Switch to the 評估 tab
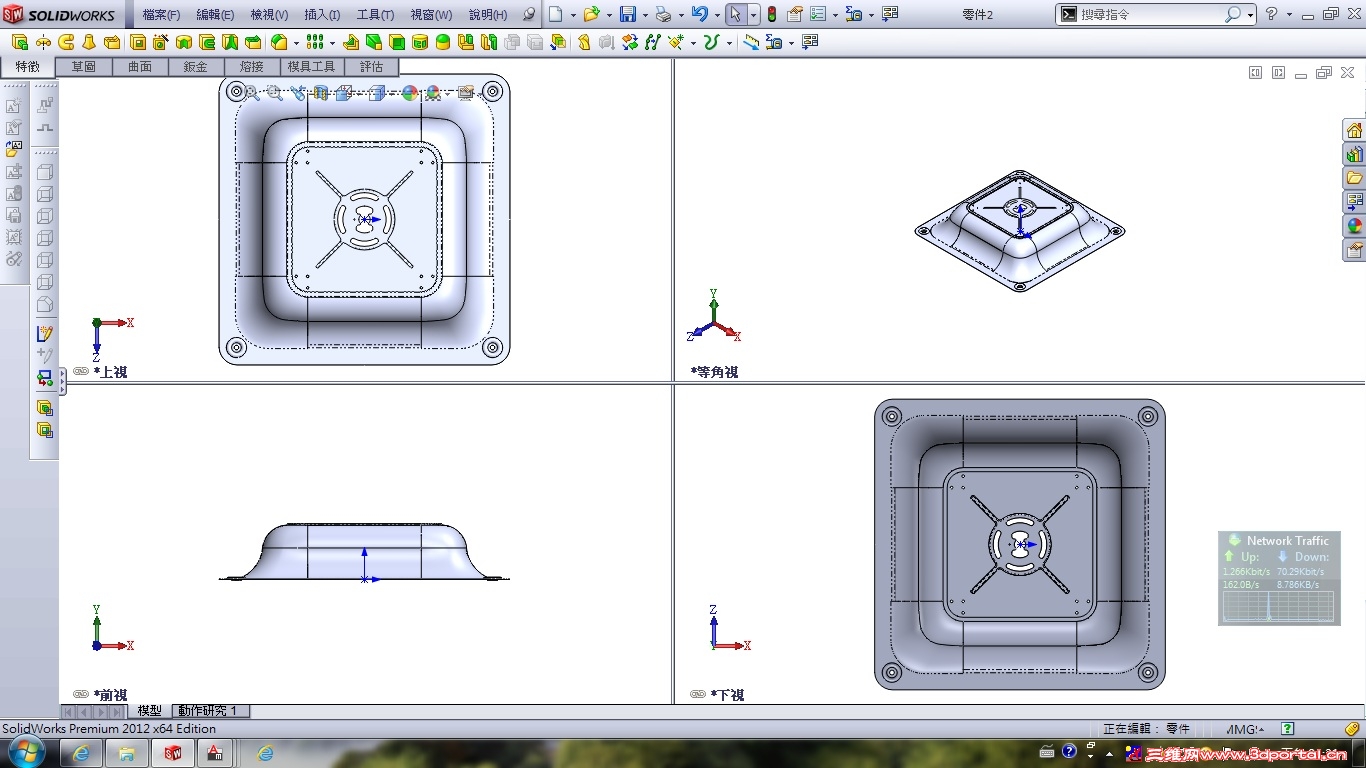The image size is (1366, 768). [371, 67]
